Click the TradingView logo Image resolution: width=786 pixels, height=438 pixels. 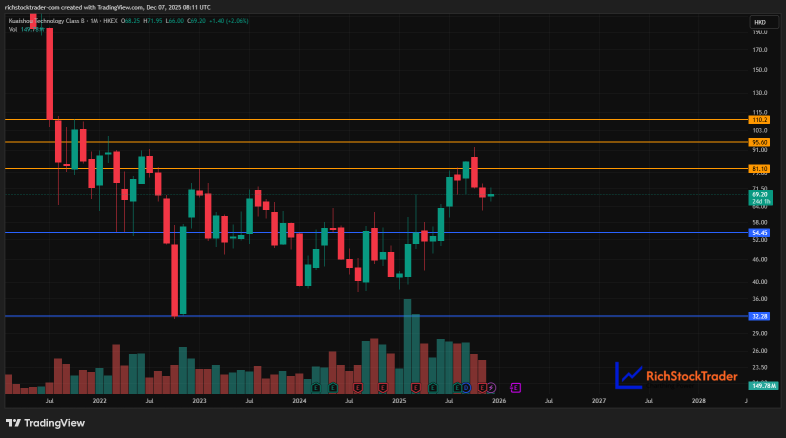[46, 423]
